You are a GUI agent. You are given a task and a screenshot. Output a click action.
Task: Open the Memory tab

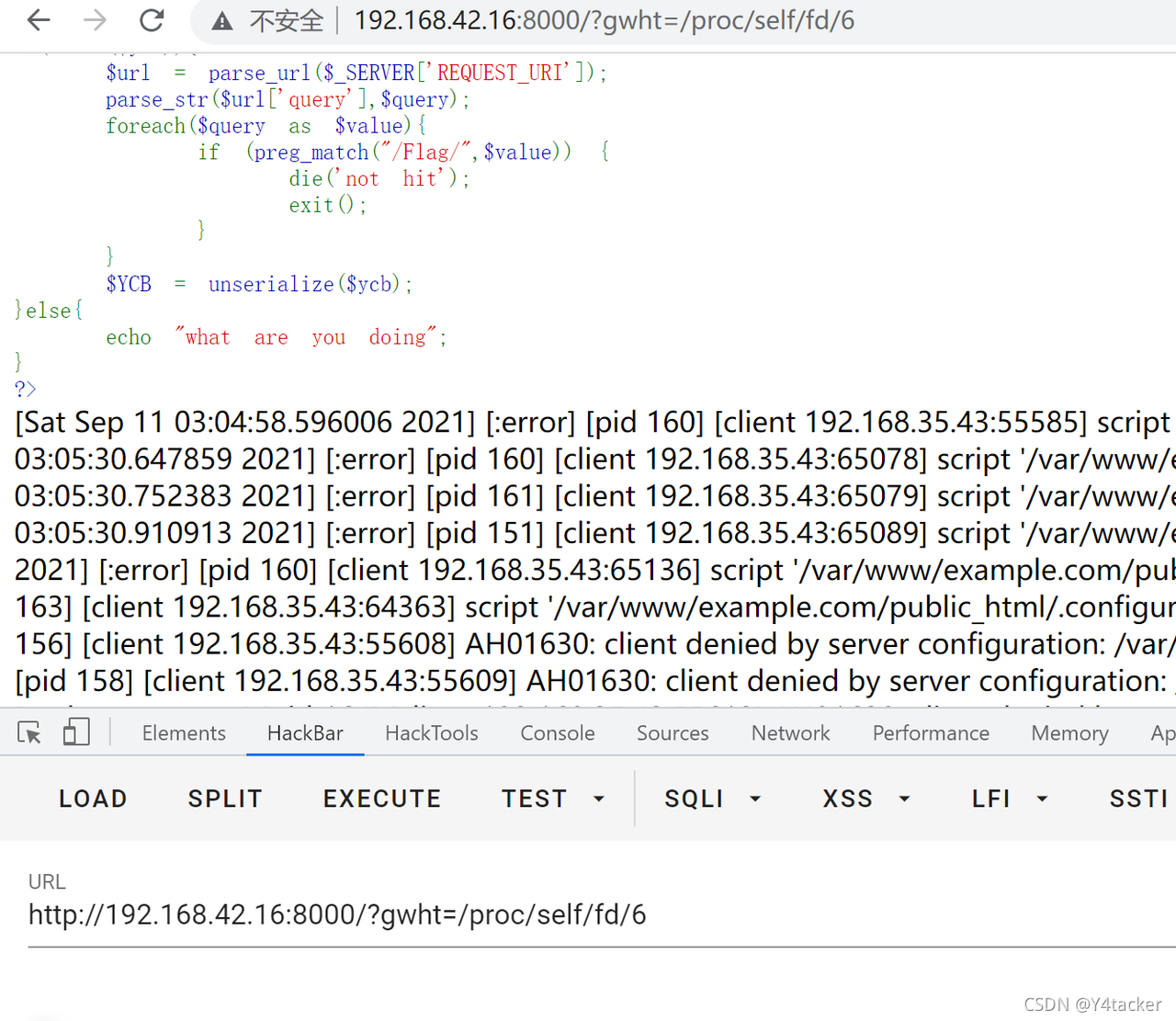pyautogui.click(x=1069, y=732)
